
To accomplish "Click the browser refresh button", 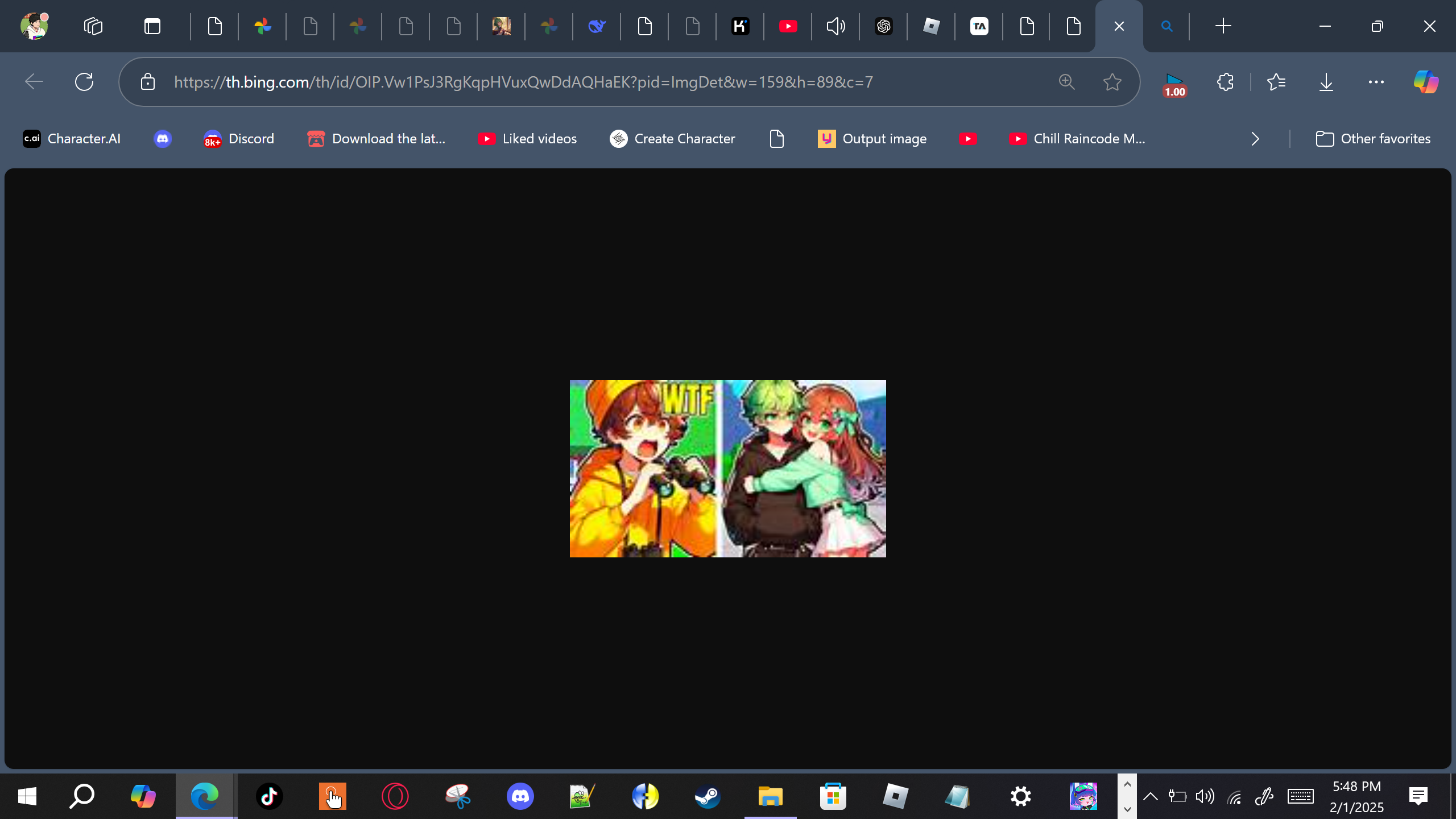I will tap(84, 82).
